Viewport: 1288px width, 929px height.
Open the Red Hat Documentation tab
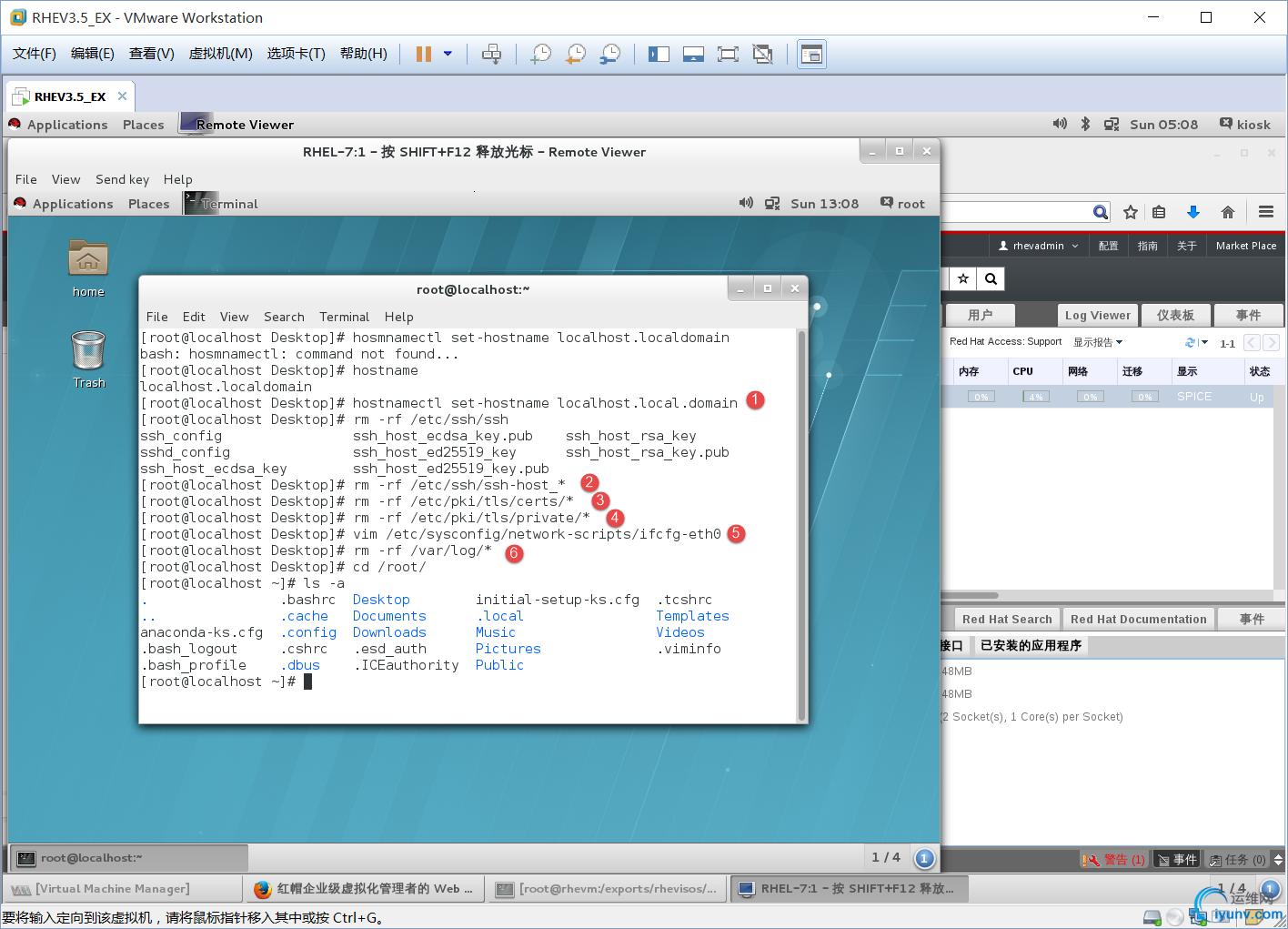[x=1138, y=619]
